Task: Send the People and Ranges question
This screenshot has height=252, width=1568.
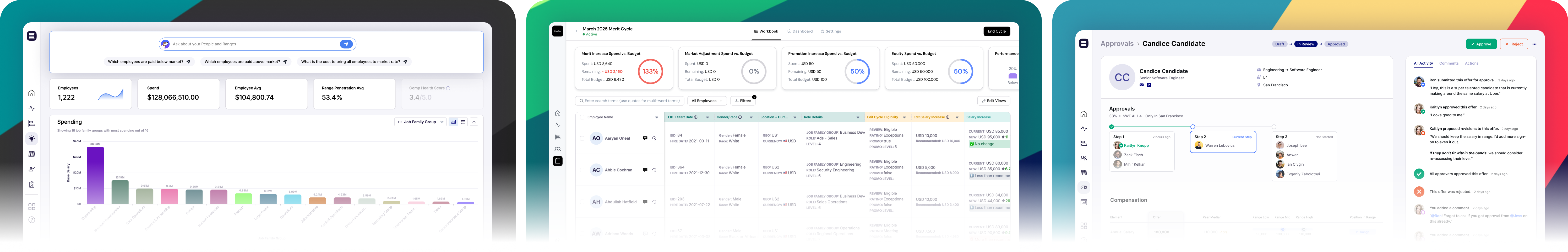Action: point(346,44)
